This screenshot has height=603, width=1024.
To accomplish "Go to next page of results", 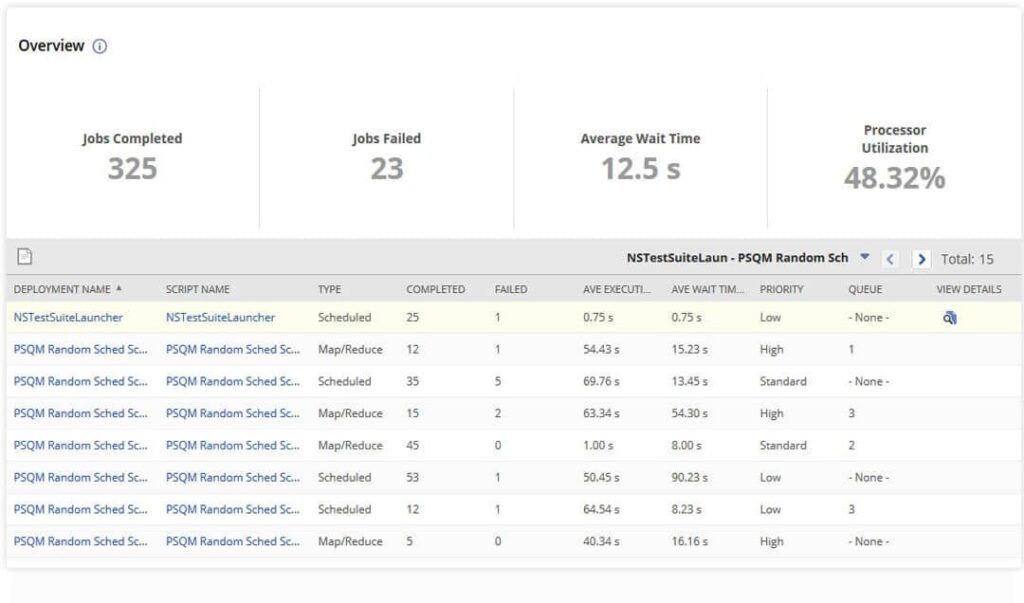I will 921,259.
